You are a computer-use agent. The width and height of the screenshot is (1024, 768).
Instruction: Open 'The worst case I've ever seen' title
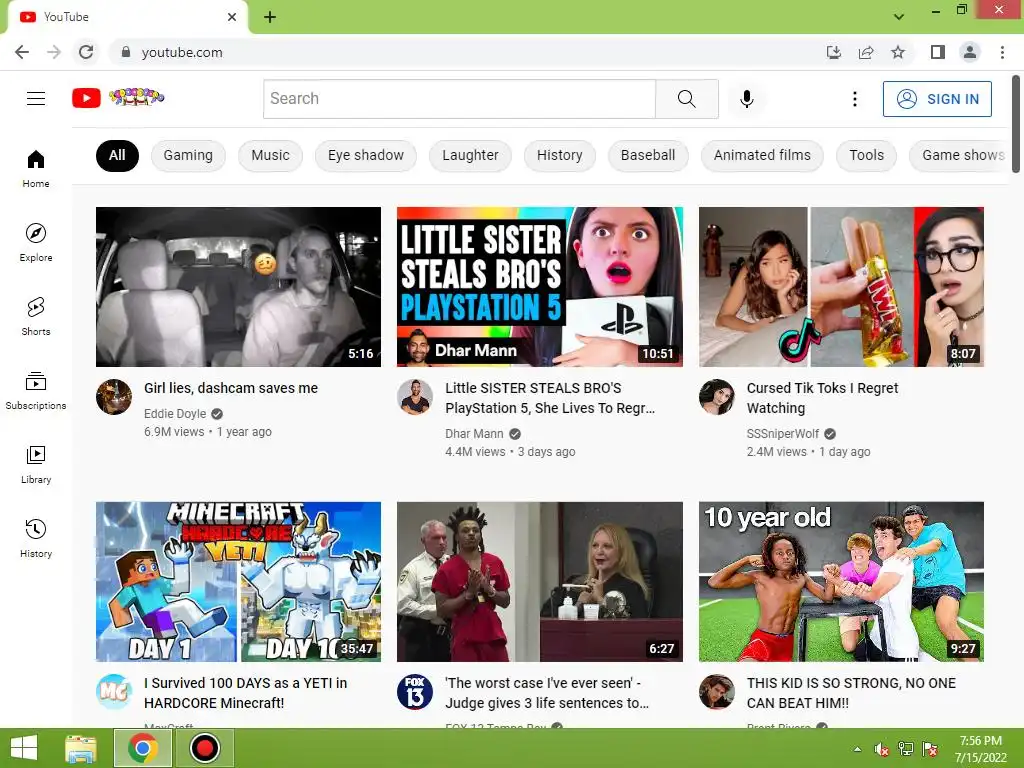tap(547, 693)
